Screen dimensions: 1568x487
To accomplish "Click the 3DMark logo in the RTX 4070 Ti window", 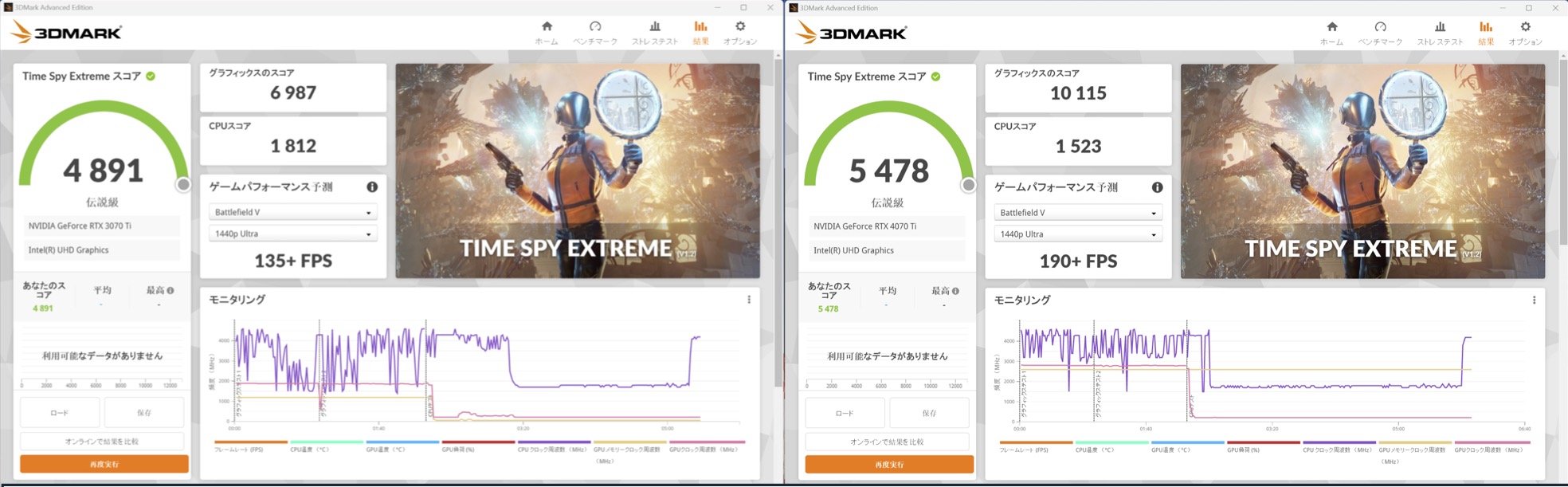I will [851, 33].
